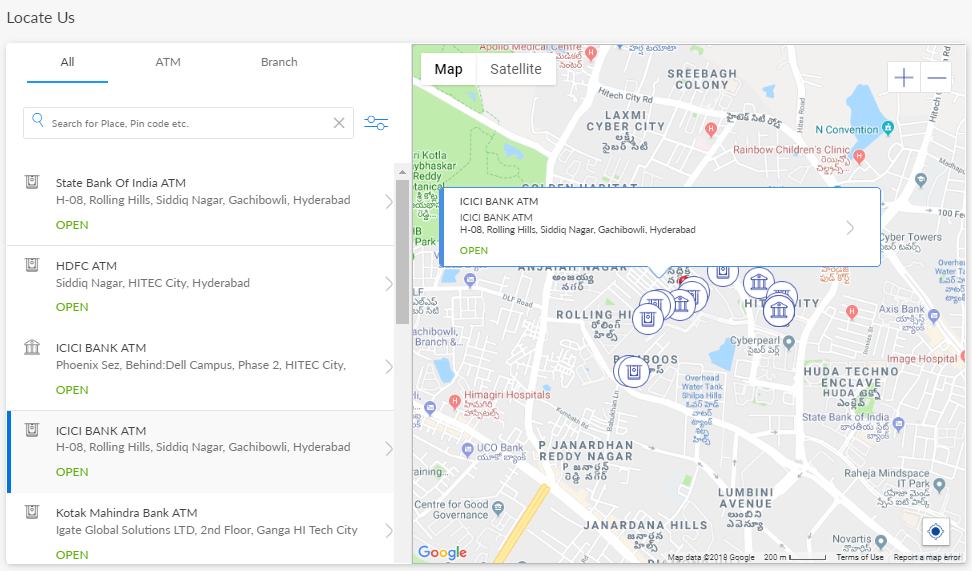Open the Terms of Use link
972x571 pixels.
click(x=859, y=557)
